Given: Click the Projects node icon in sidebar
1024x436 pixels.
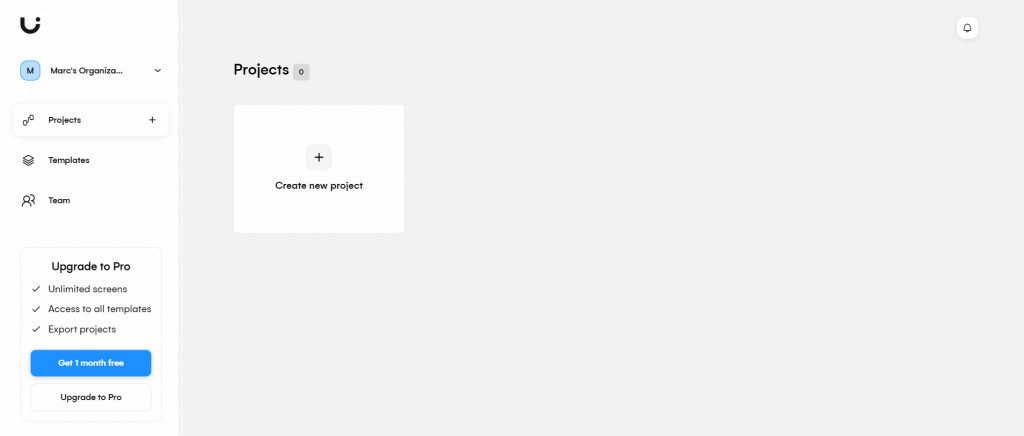Looking at the screenshot, I should 28,120.
